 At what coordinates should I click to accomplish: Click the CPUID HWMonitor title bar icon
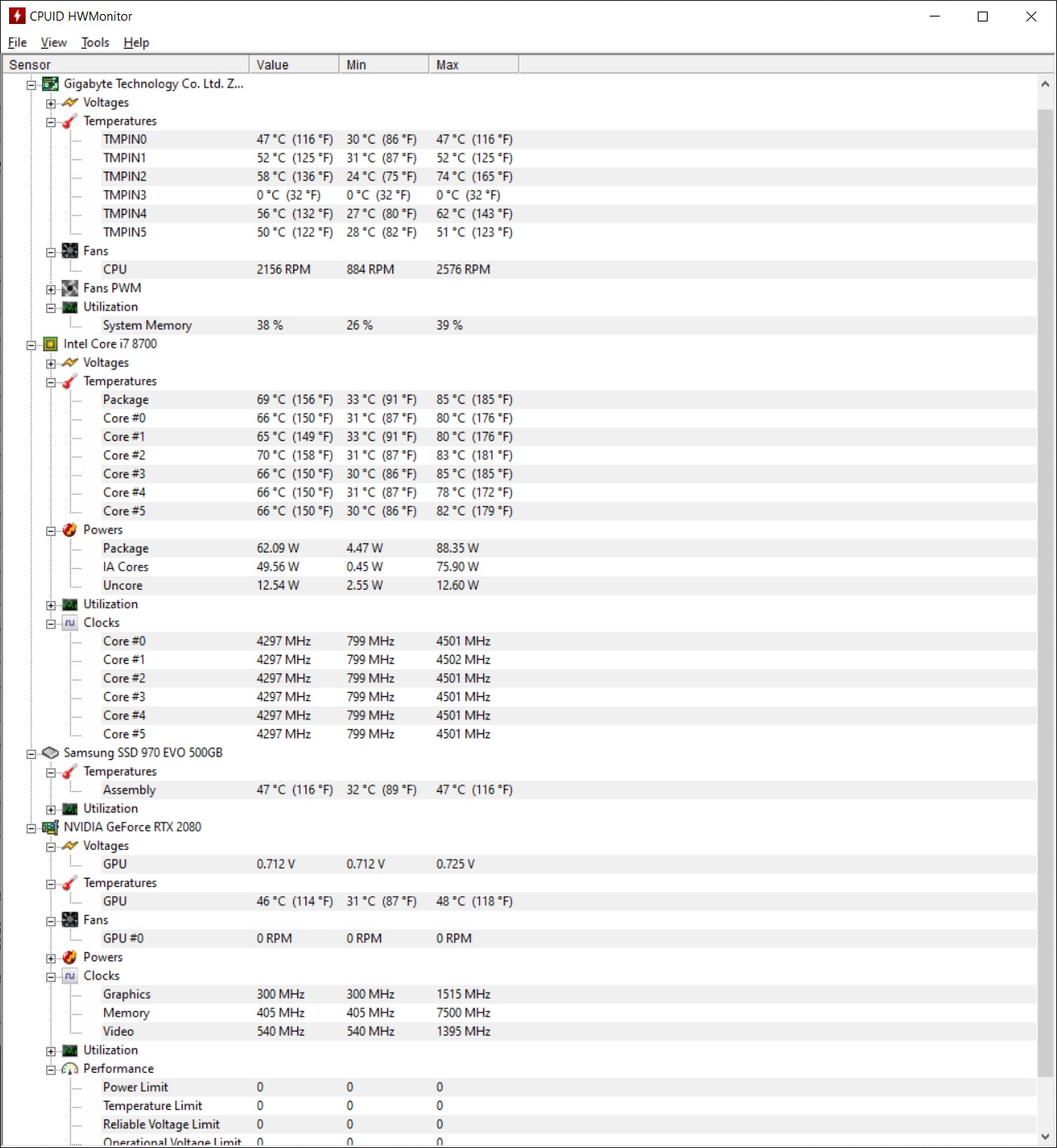17,16
